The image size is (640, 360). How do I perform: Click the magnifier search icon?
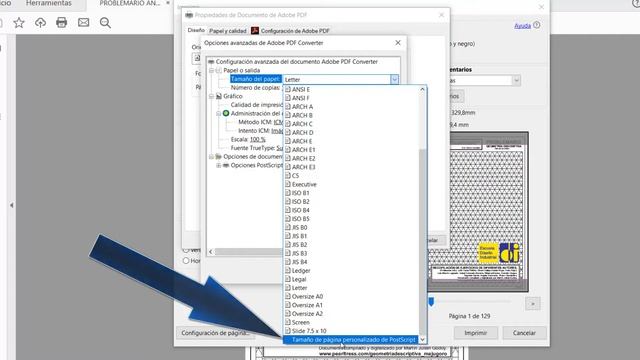(x=105, y=22)
